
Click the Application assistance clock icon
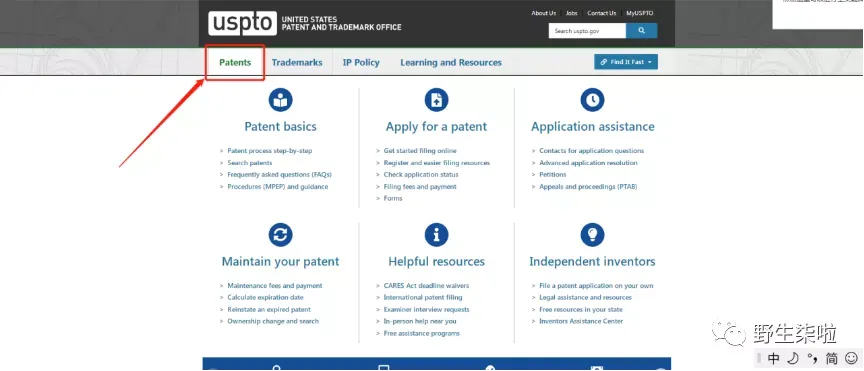pyautogui.click(x=592, y=100)
